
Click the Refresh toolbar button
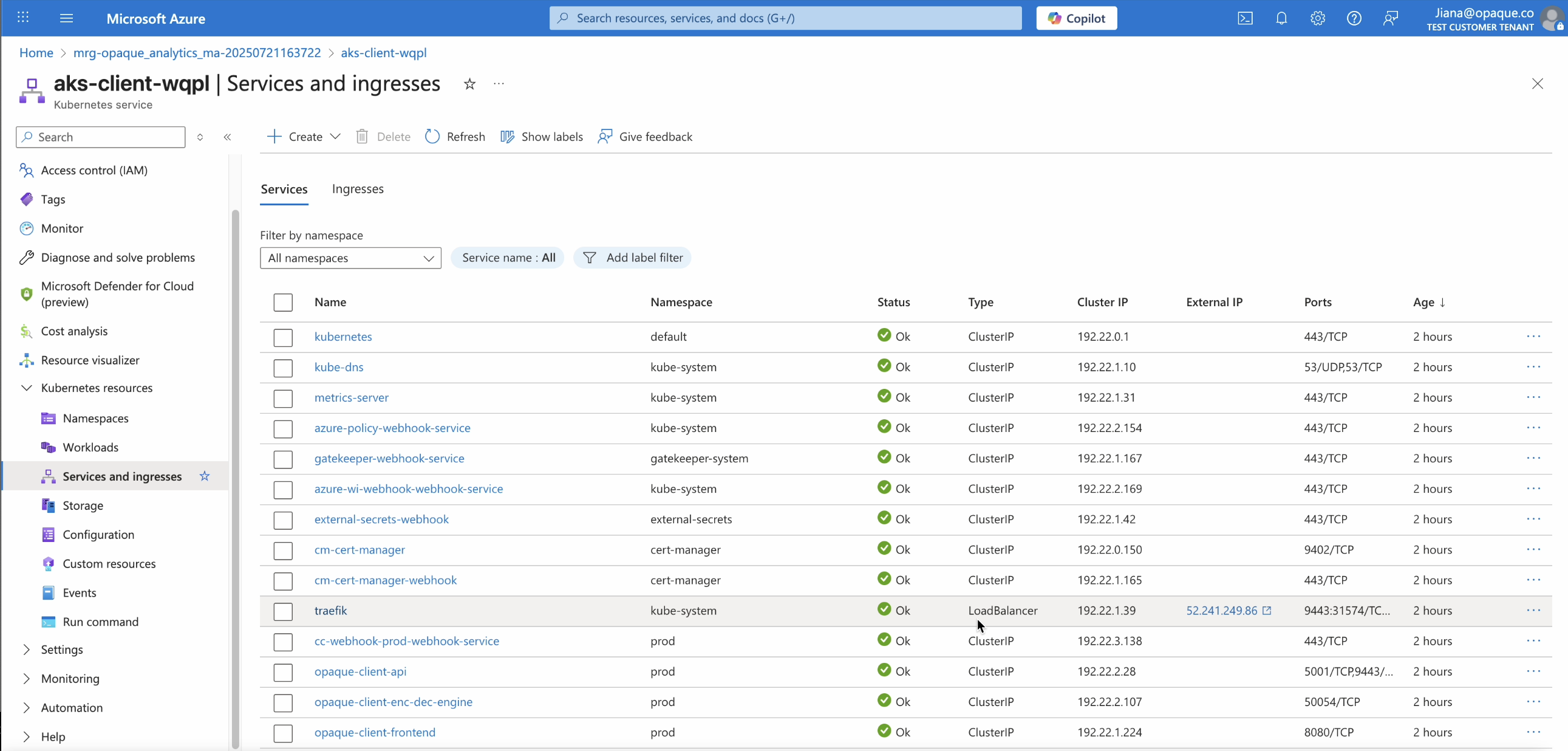pos(455,137)
